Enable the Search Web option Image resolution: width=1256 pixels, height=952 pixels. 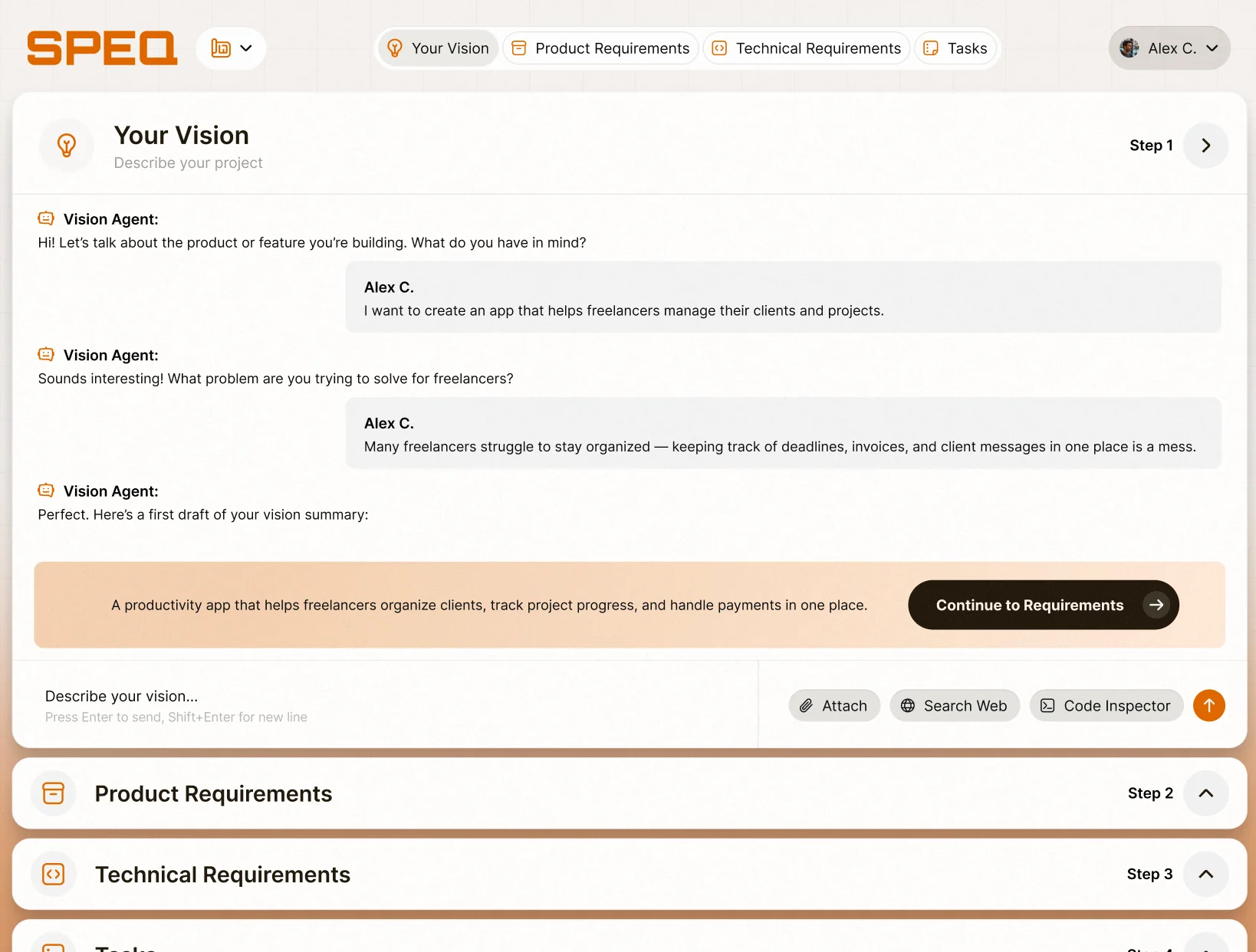pyautogui.click(x=954, y=705)
